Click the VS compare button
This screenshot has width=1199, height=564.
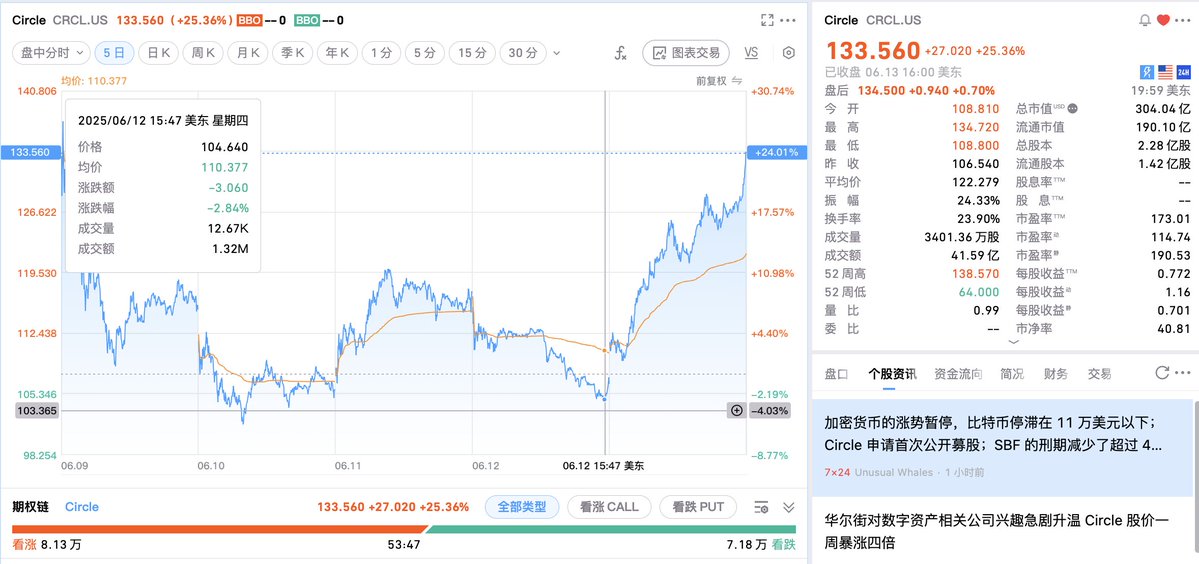coord(751,53)
